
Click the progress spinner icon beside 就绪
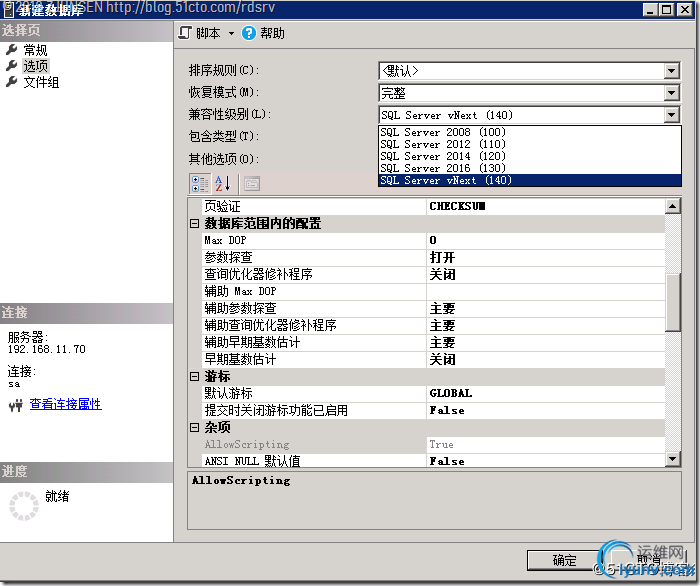click(x=24, y=506)
